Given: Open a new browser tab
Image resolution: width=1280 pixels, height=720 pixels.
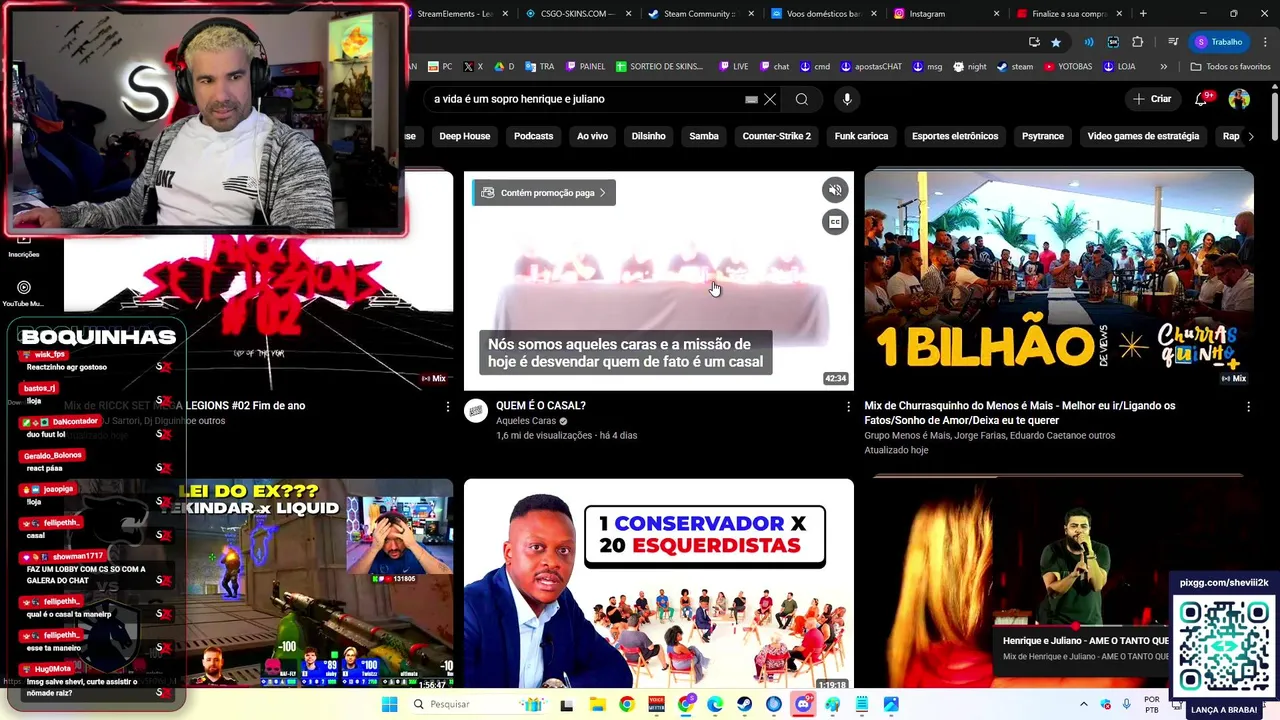Looking at the screenshot, I should click(1143, 14).
